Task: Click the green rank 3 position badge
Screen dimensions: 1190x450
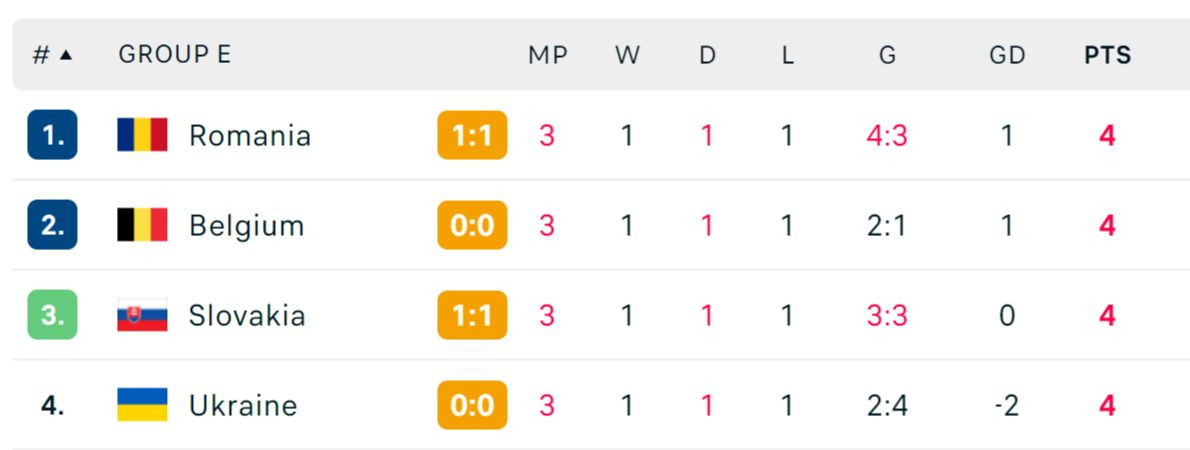Action: click(52, 315)
